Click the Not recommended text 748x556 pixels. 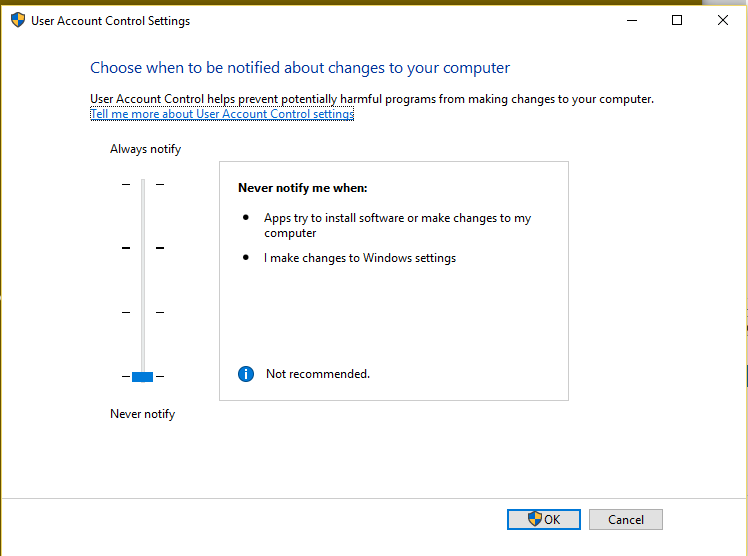pos(318,374)
